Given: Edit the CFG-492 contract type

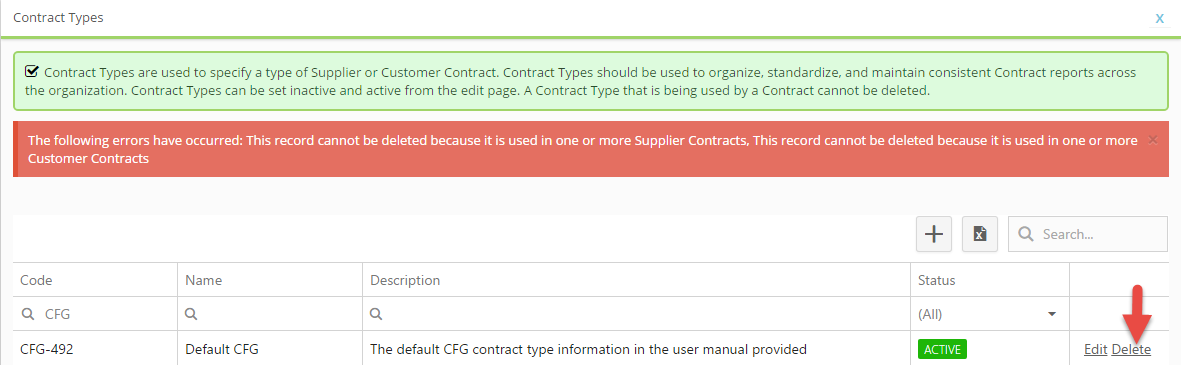Looking at the screenshot, I should 1095,349.
